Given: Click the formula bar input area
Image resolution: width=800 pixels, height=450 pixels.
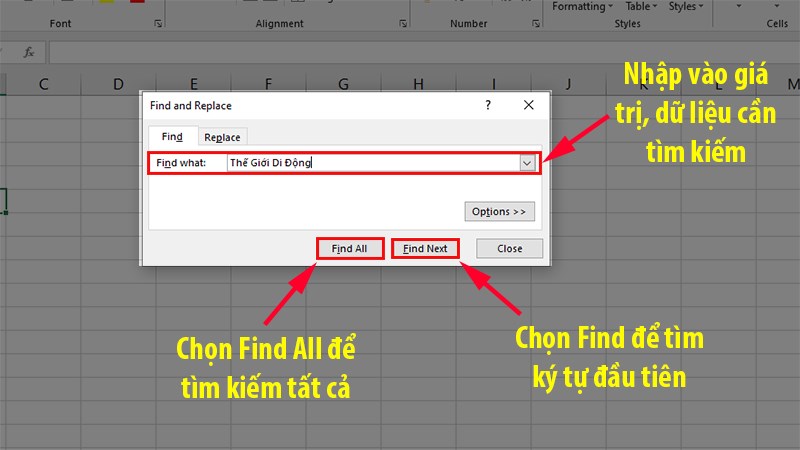Looking at the screenshot, I should pos(400,51).
